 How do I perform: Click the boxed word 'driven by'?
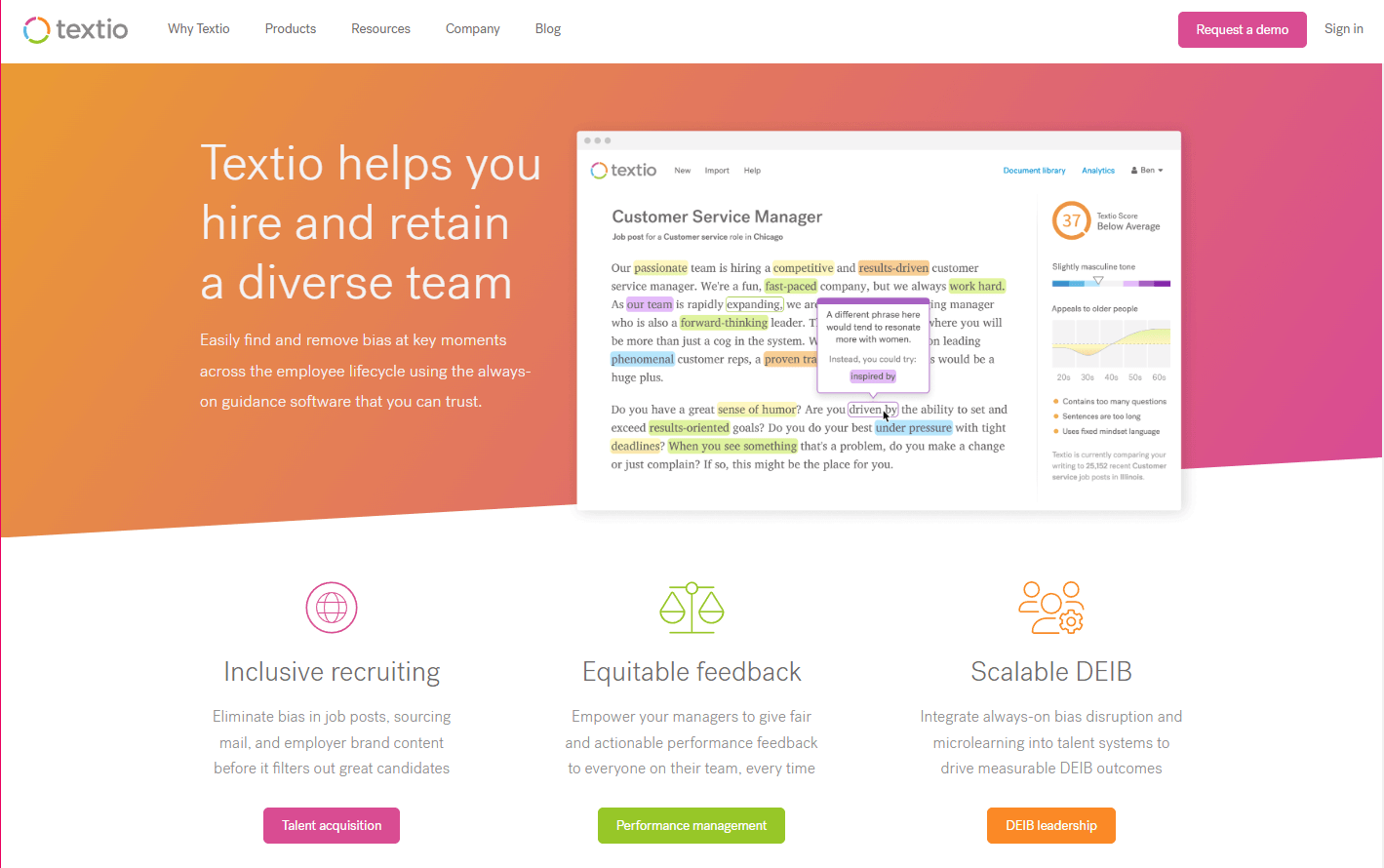click(873, 410)
